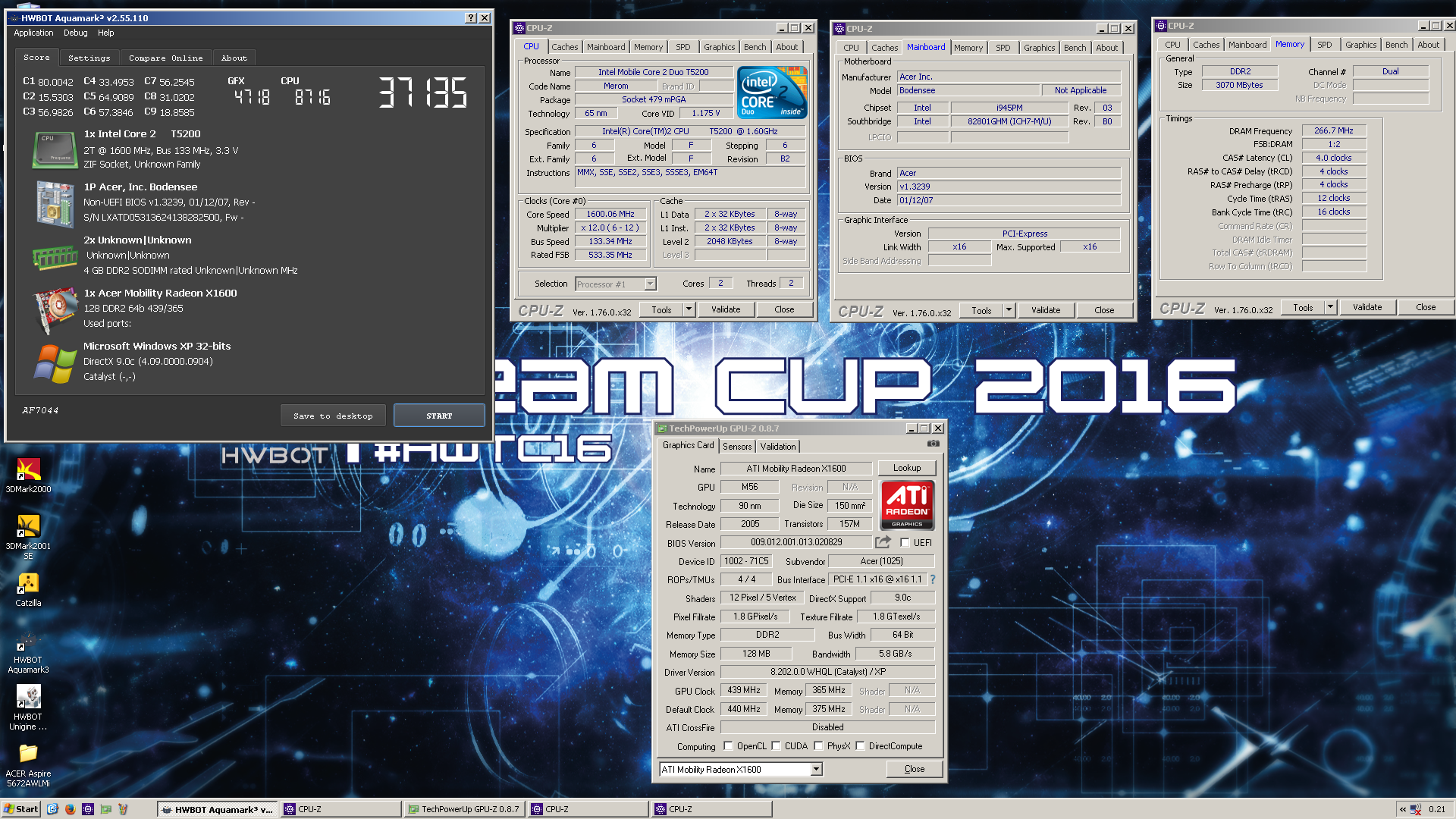Open the ACER Aspire 5672AWLMi folder
This screenshot has width=1456, height=819.
coord(28,764)
